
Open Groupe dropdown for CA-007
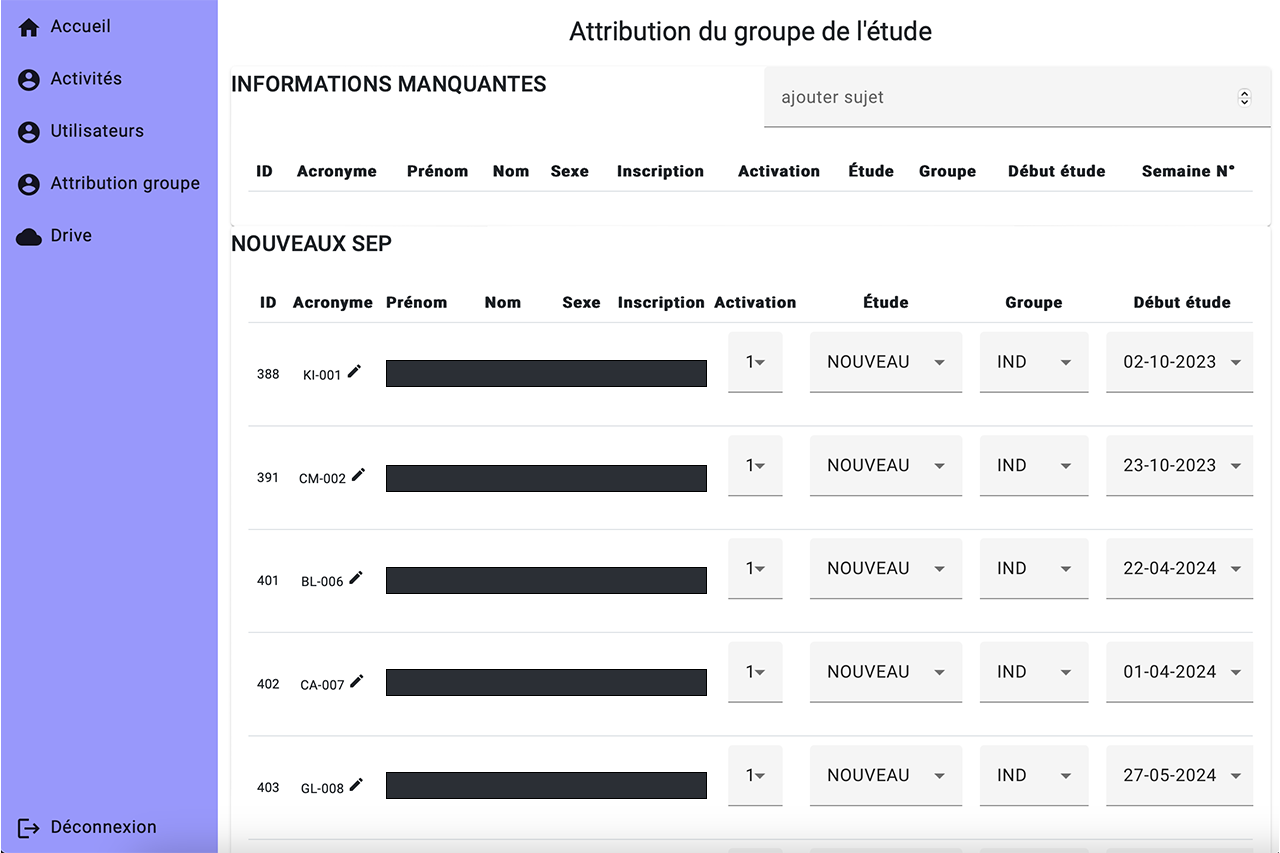pos(1034,672)
